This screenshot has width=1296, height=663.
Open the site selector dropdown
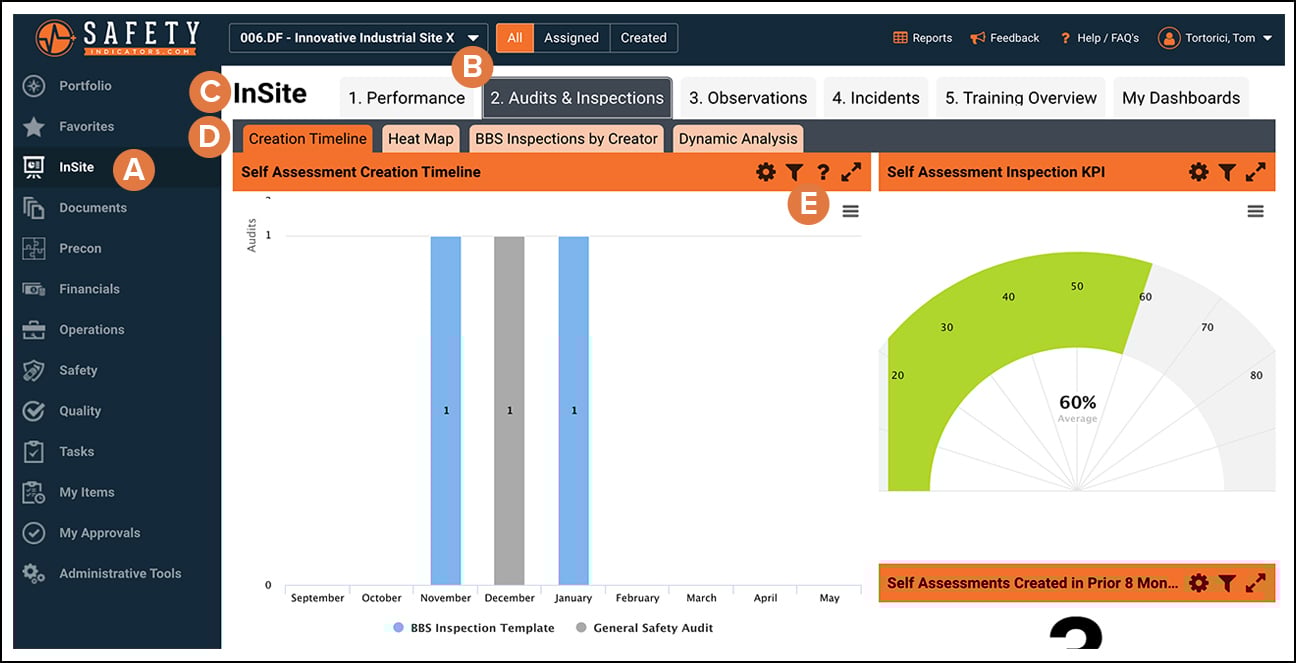click(358, 37)
